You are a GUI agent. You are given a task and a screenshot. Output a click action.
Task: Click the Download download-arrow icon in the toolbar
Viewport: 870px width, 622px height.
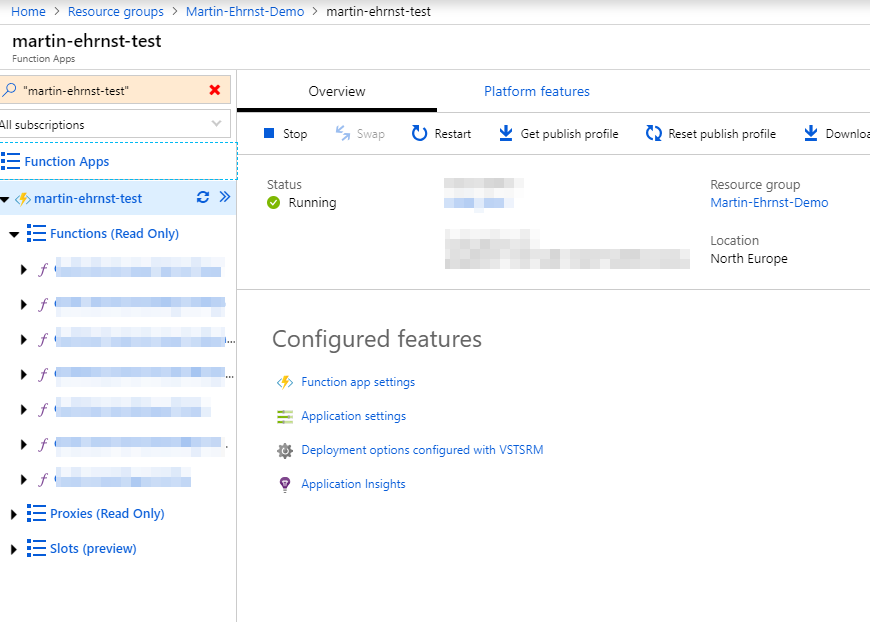(811, 133)
